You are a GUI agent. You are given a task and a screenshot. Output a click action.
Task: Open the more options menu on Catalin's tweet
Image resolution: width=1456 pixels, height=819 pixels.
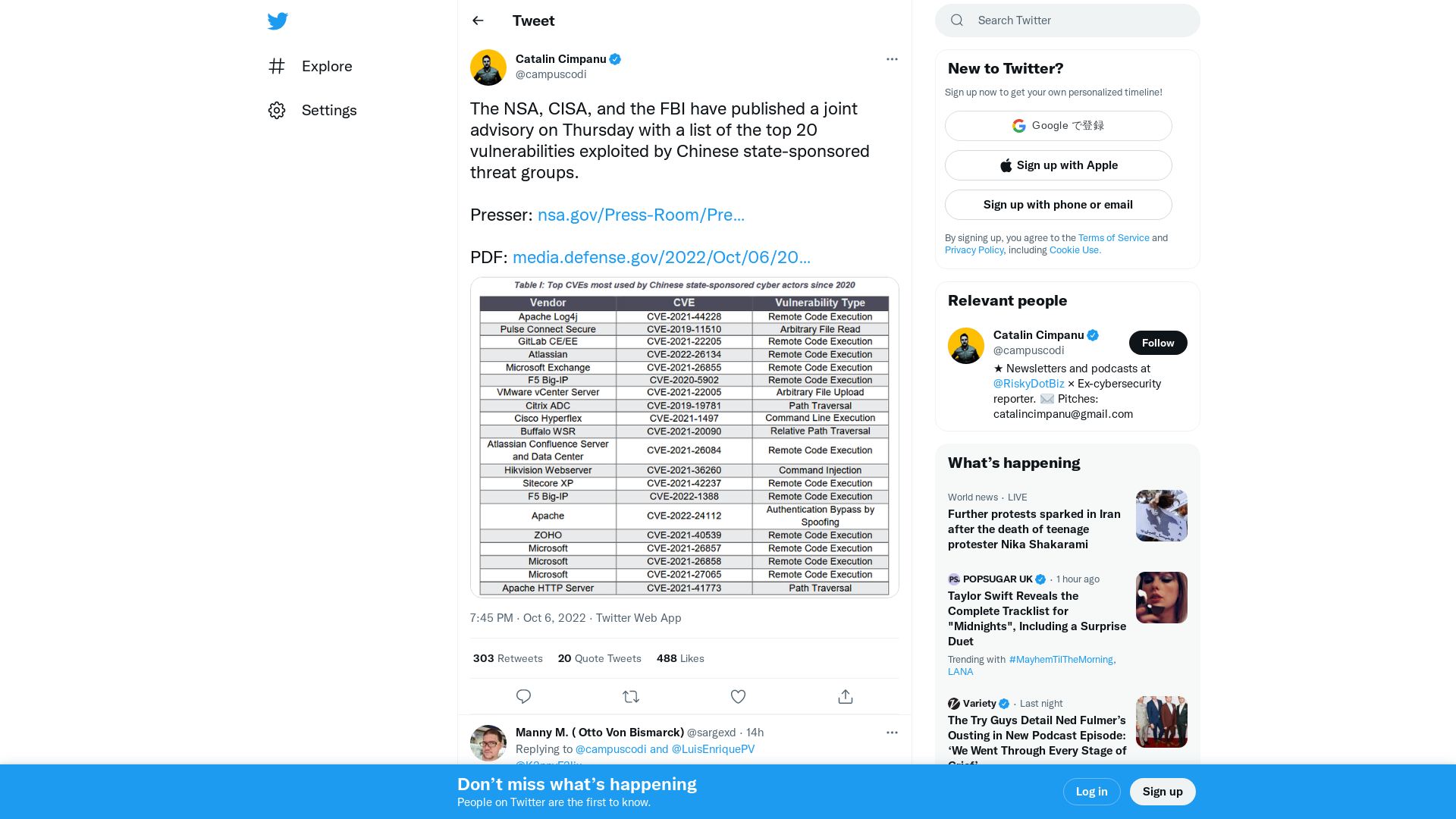(892, 58)
